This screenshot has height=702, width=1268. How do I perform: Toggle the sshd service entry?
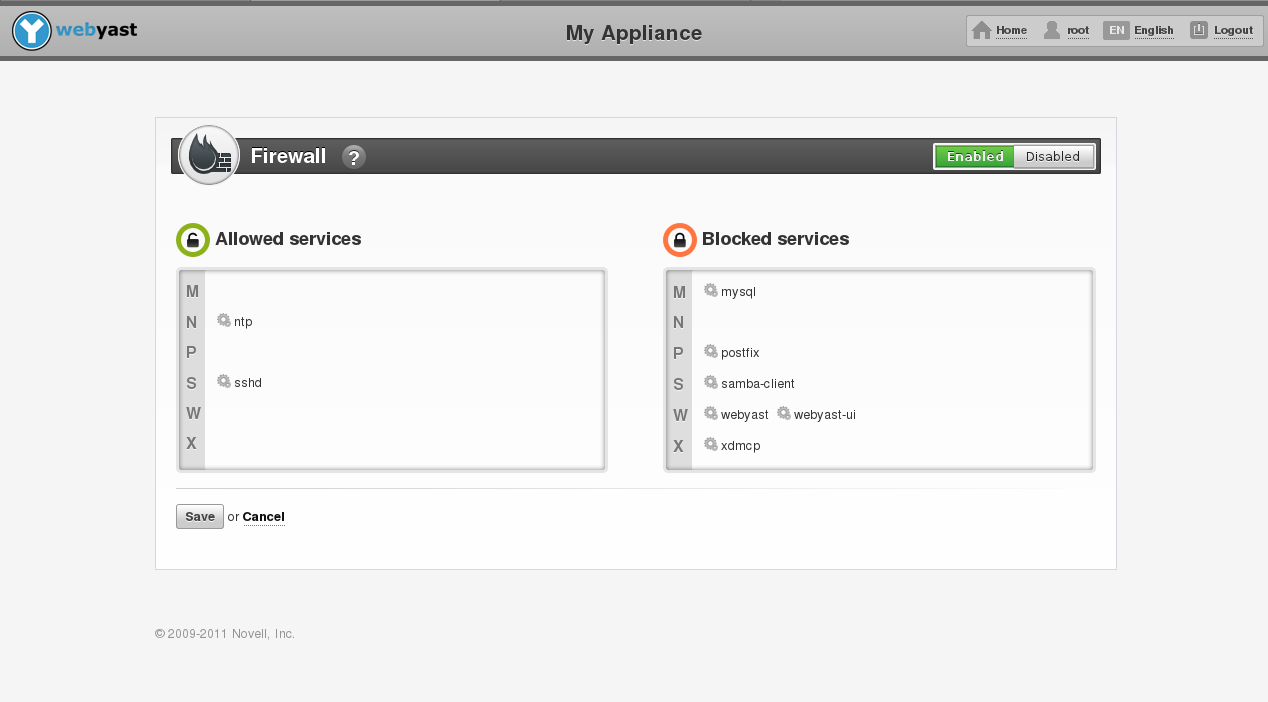tap(247, 382)
